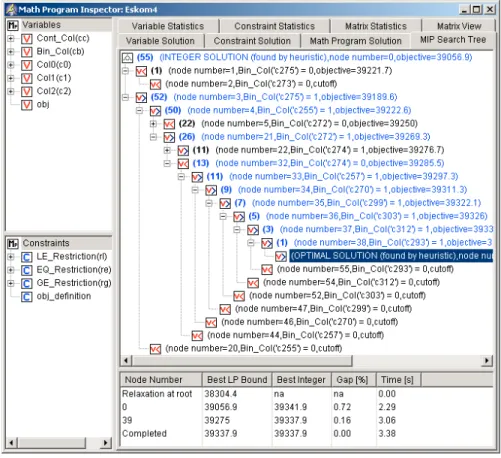The height and width of the screenshot is (458, 501).
Task: Click the C icon for EQ_Restriction(re)
Action: [27, 270]
